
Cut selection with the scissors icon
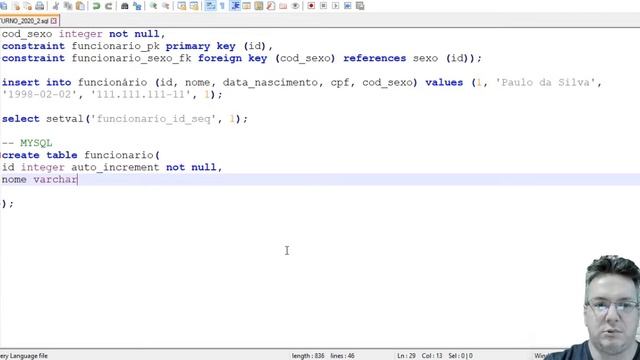tap(56, 6)
